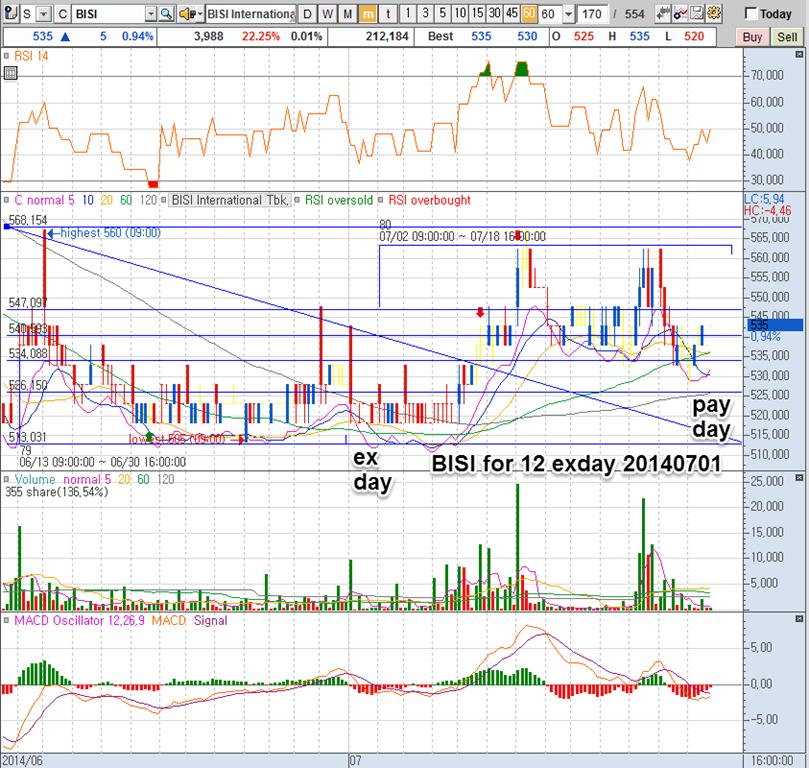809x768 pixels.
Task: Click the speaker alert icon
Action: coord(190,14)
